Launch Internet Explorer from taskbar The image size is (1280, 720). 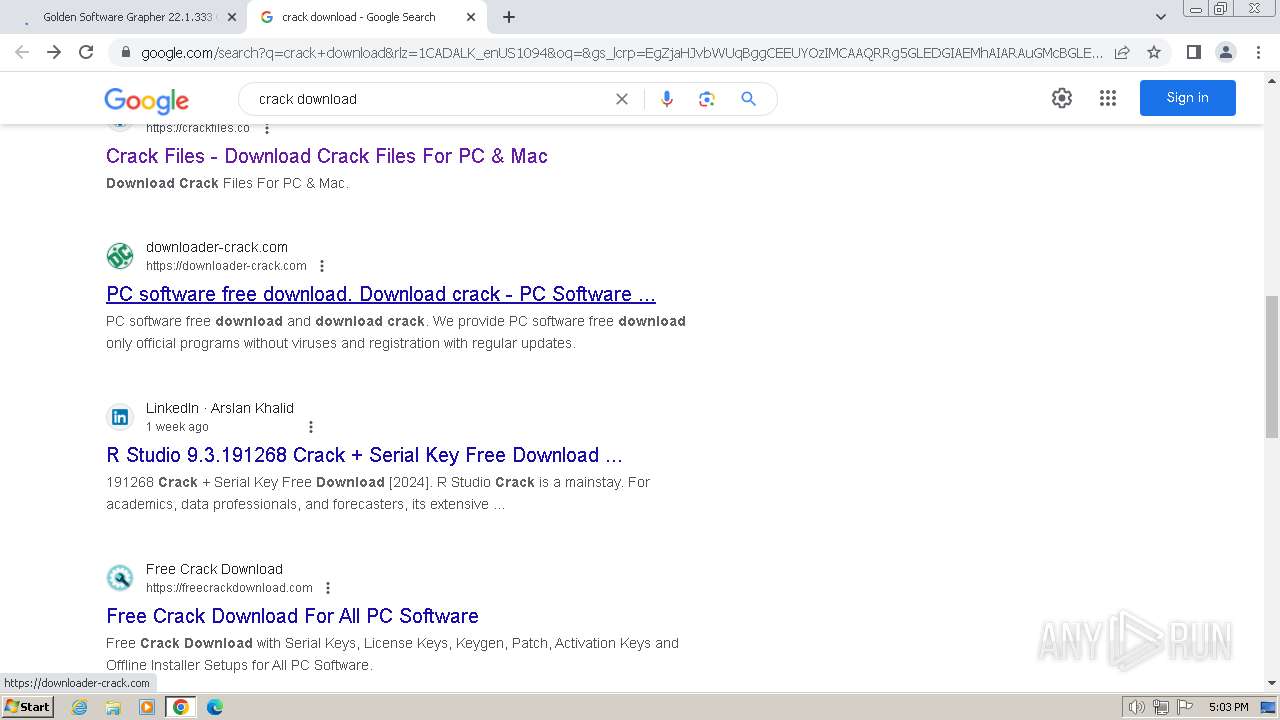click(80, 707)
